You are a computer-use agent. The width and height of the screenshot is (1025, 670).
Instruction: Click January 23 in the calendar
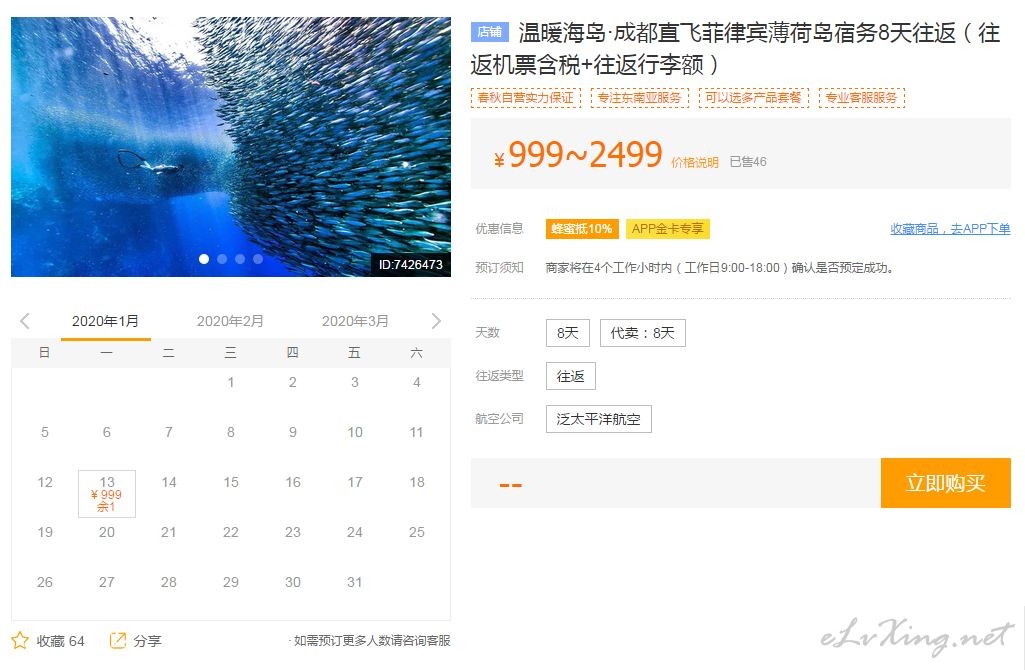coord(293,532)
